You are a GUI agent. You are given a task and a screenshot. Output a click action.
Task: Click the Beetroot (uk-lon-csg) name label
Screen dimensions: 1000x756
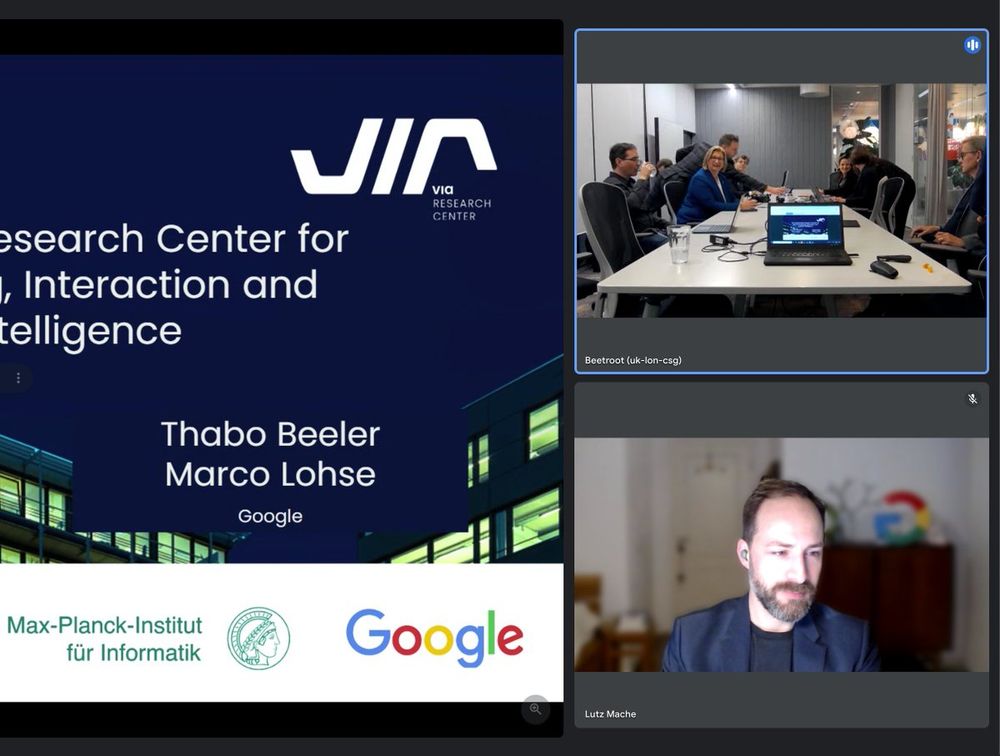tap(633, 360)
